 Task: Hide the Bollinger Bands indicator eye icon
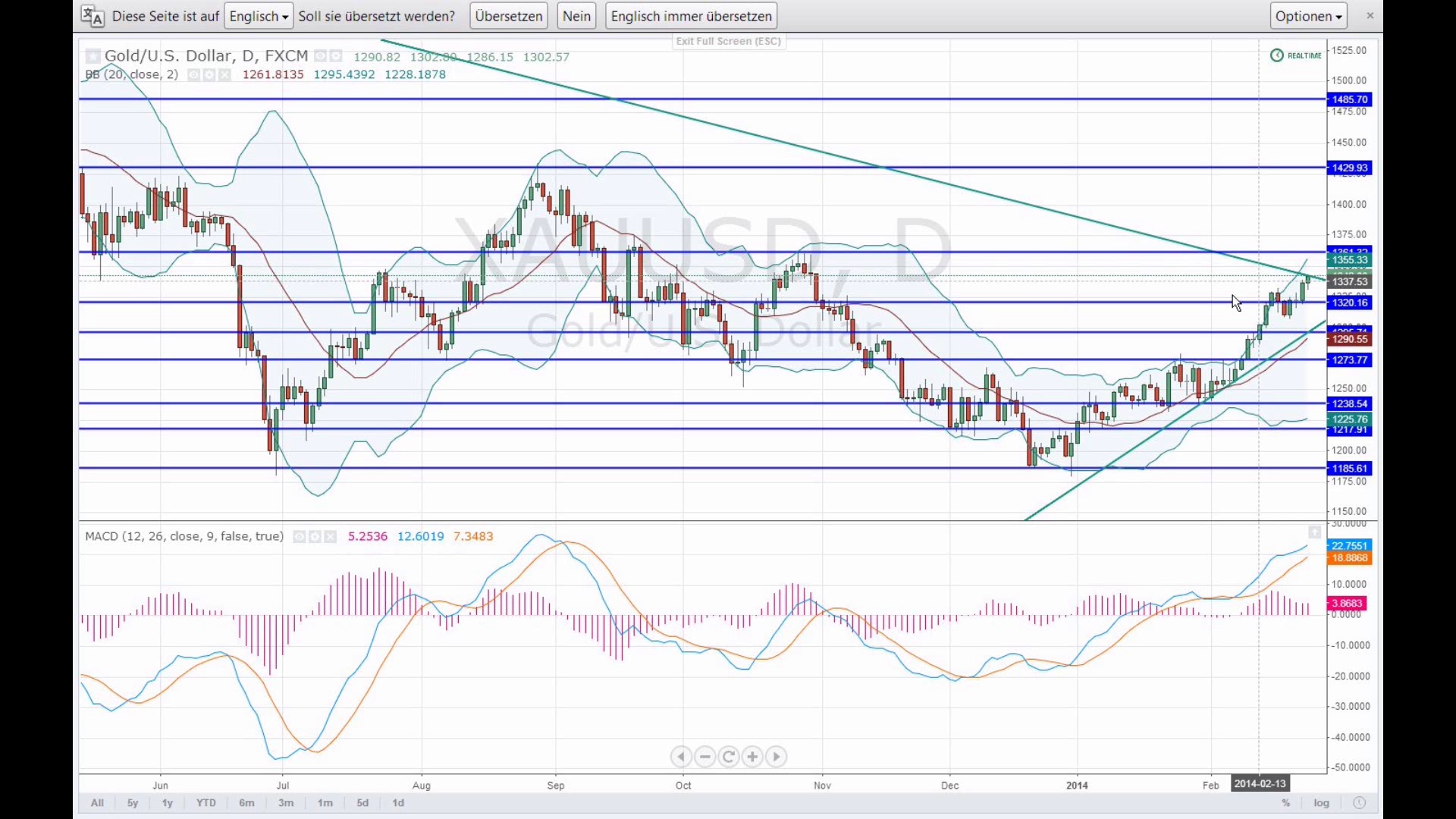point(193,74)
